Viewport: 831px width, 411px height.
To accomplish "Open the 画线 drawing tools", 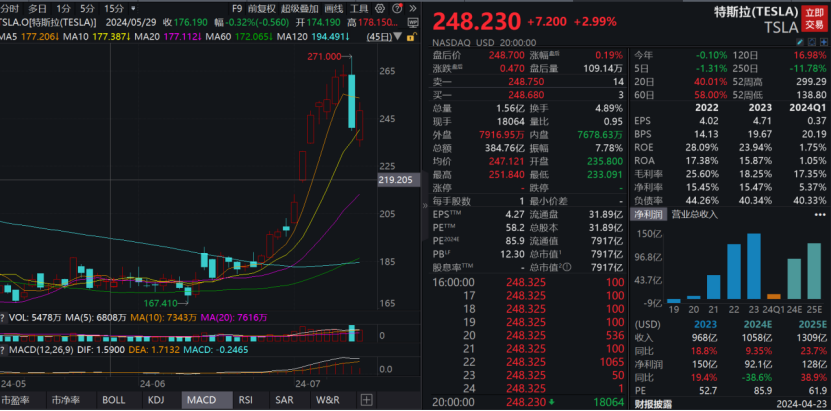I will point(333,8).
